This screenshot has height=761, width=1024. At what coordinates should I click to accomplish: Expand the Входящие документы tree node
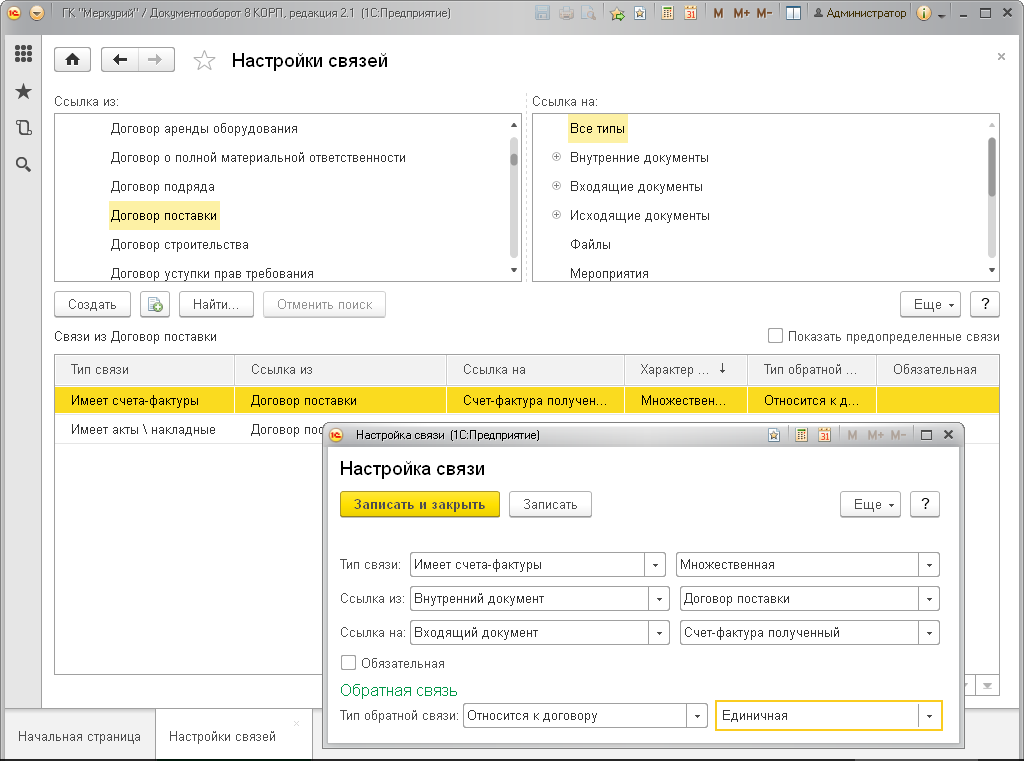tap(556, 186)
